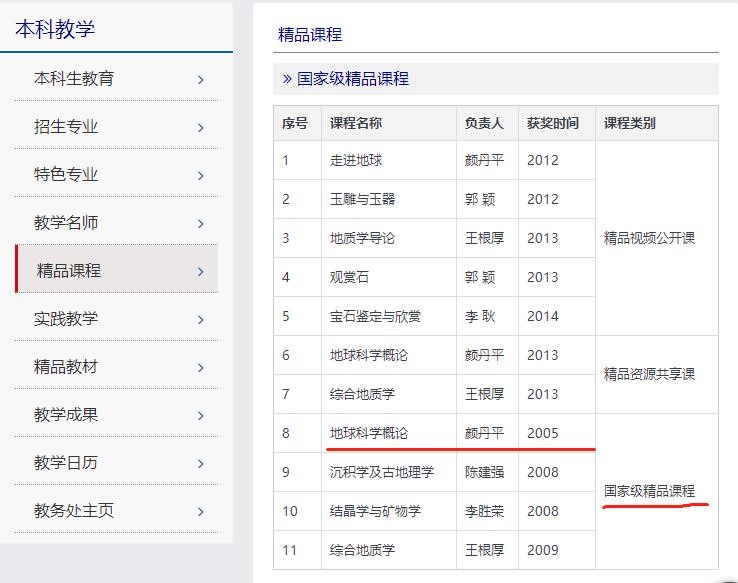Click chevron arrow next to 实践教学
738x583 pixels.
pos(201,319)
